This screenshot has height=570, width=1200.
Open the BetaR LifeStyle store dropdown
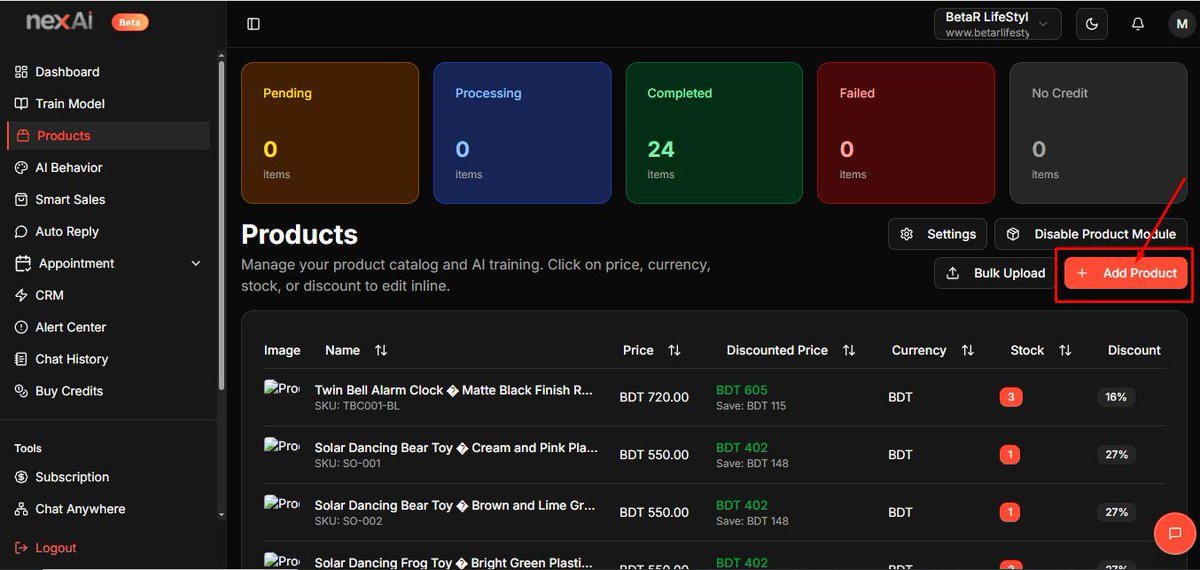(997, 24)
